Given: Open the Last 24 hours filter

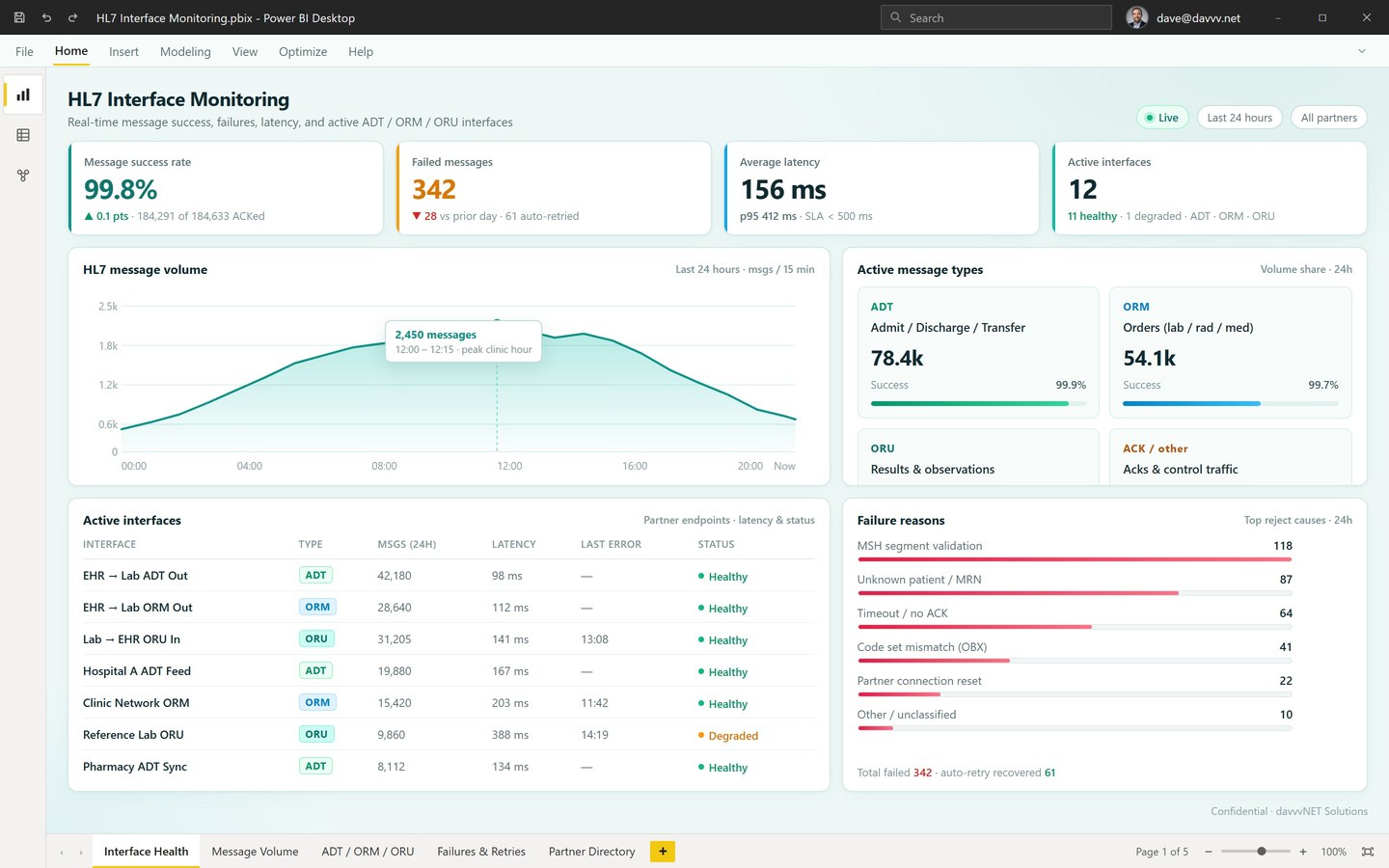Looking at the screenshot, I should (x=1239, y=118).
